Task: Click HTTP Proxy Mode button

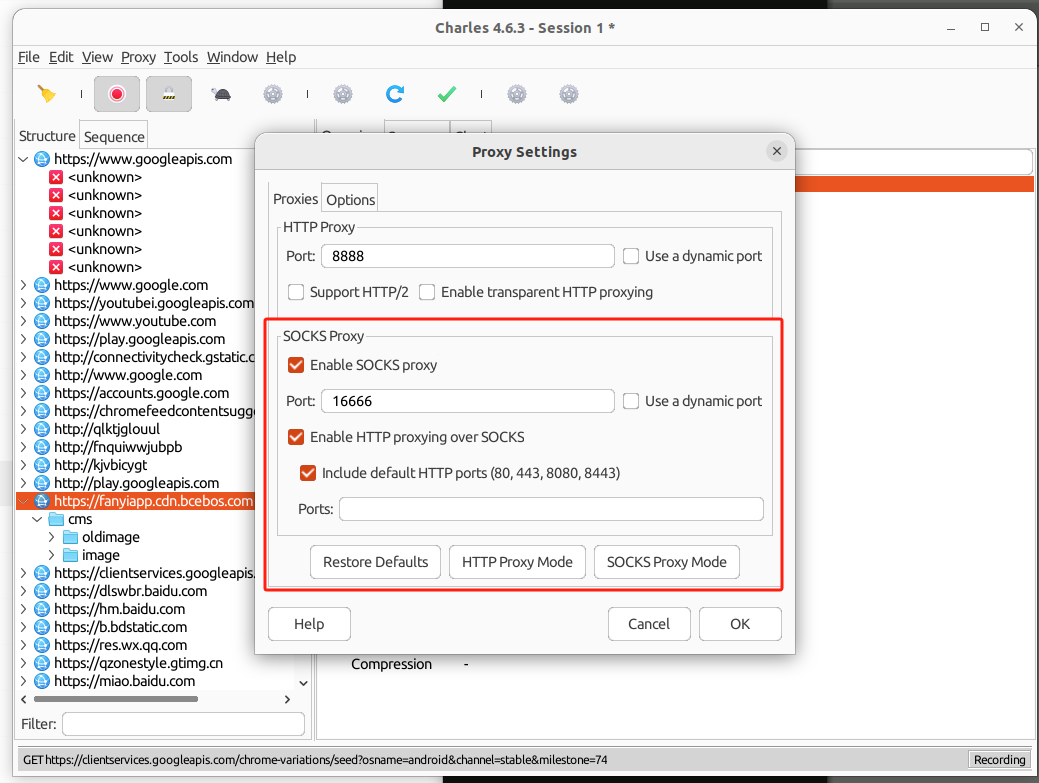Action: pos(517,562)
